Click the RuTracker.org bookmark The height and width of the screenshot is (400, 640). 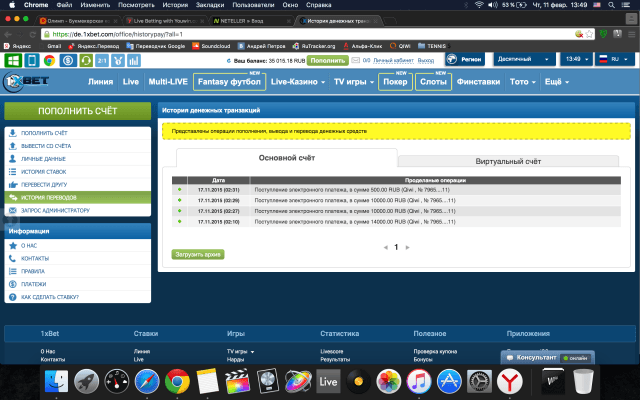click(314, 46)
